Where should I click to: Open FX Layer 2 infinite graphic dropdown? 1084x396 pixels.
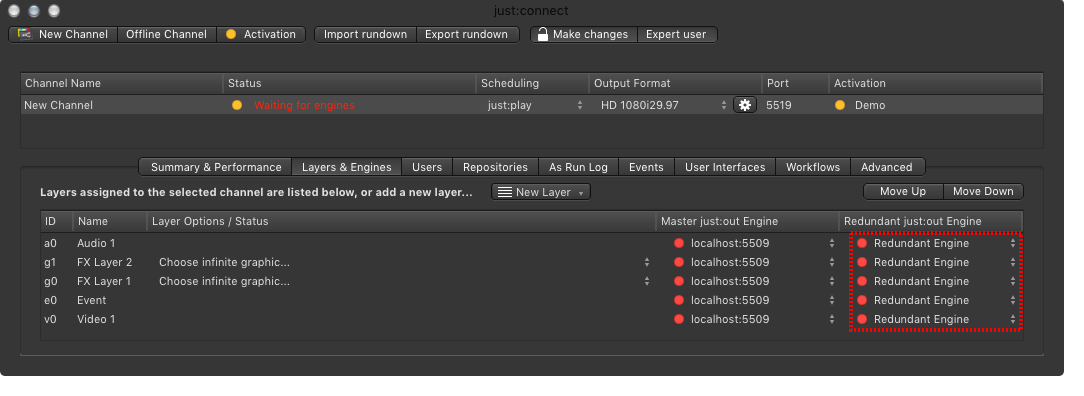click(x=404, y=263)
